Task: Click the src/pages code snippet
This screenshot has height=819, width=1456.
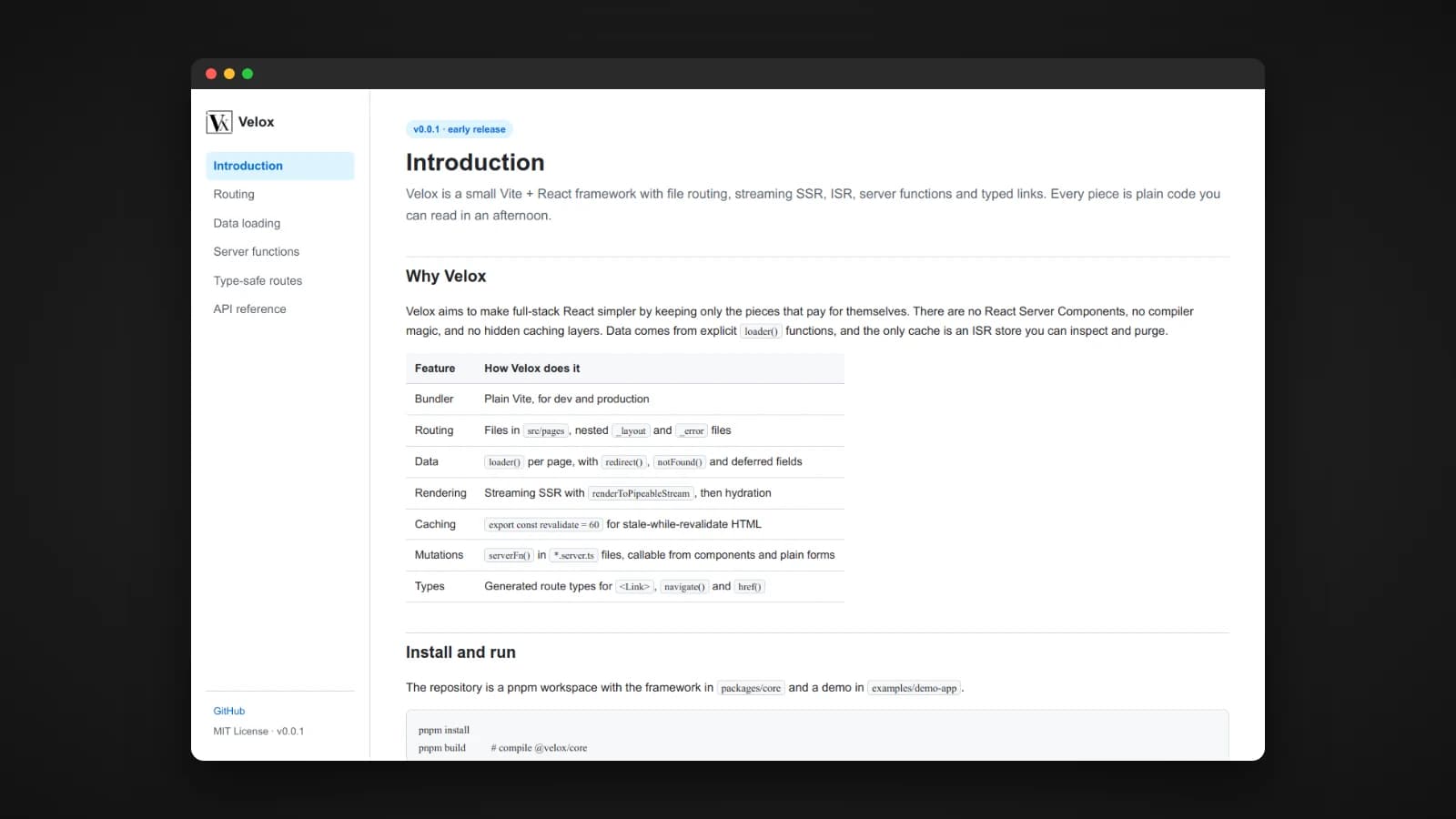Action: [546, 431]
